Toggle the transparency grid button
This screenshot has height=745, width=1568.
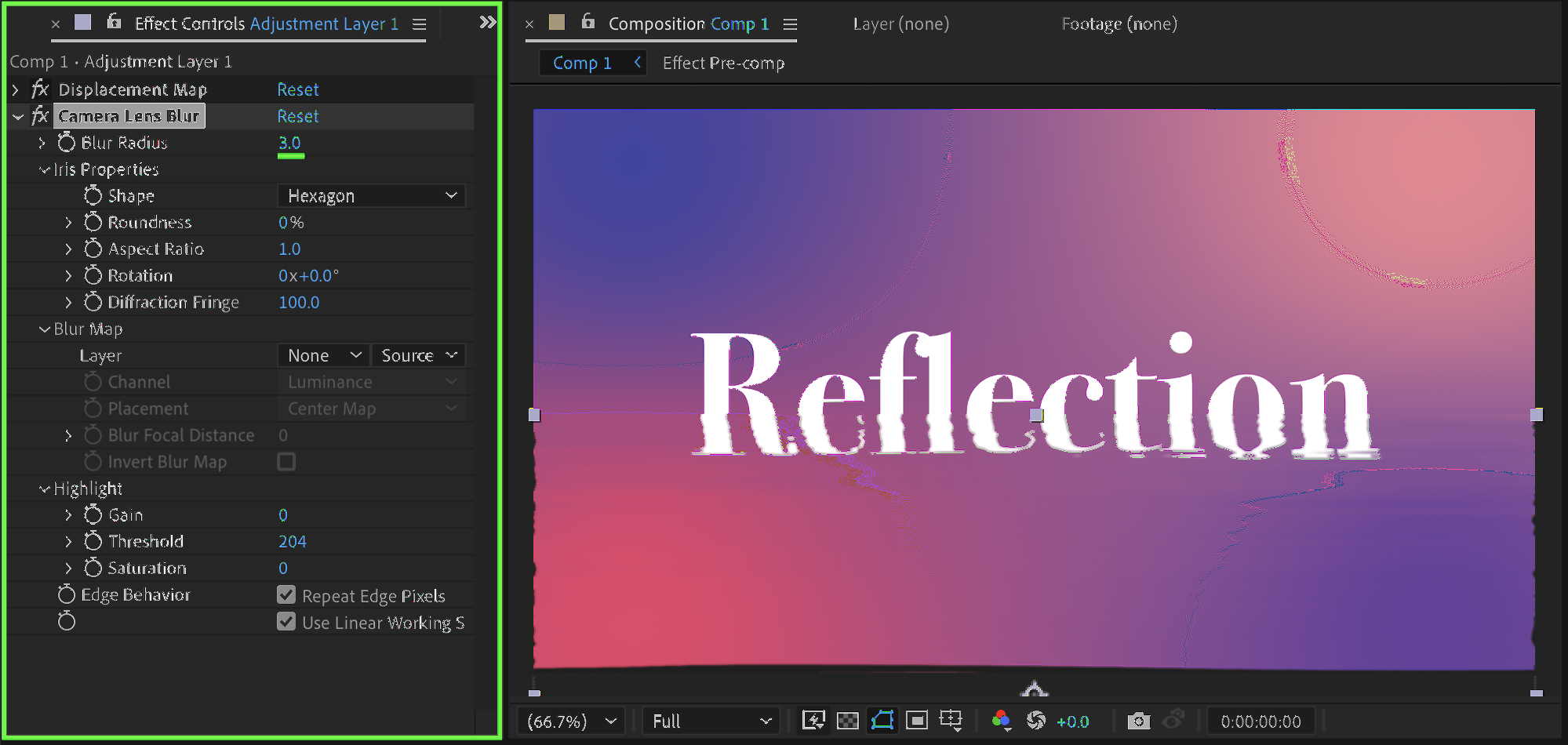pos(847,721)
